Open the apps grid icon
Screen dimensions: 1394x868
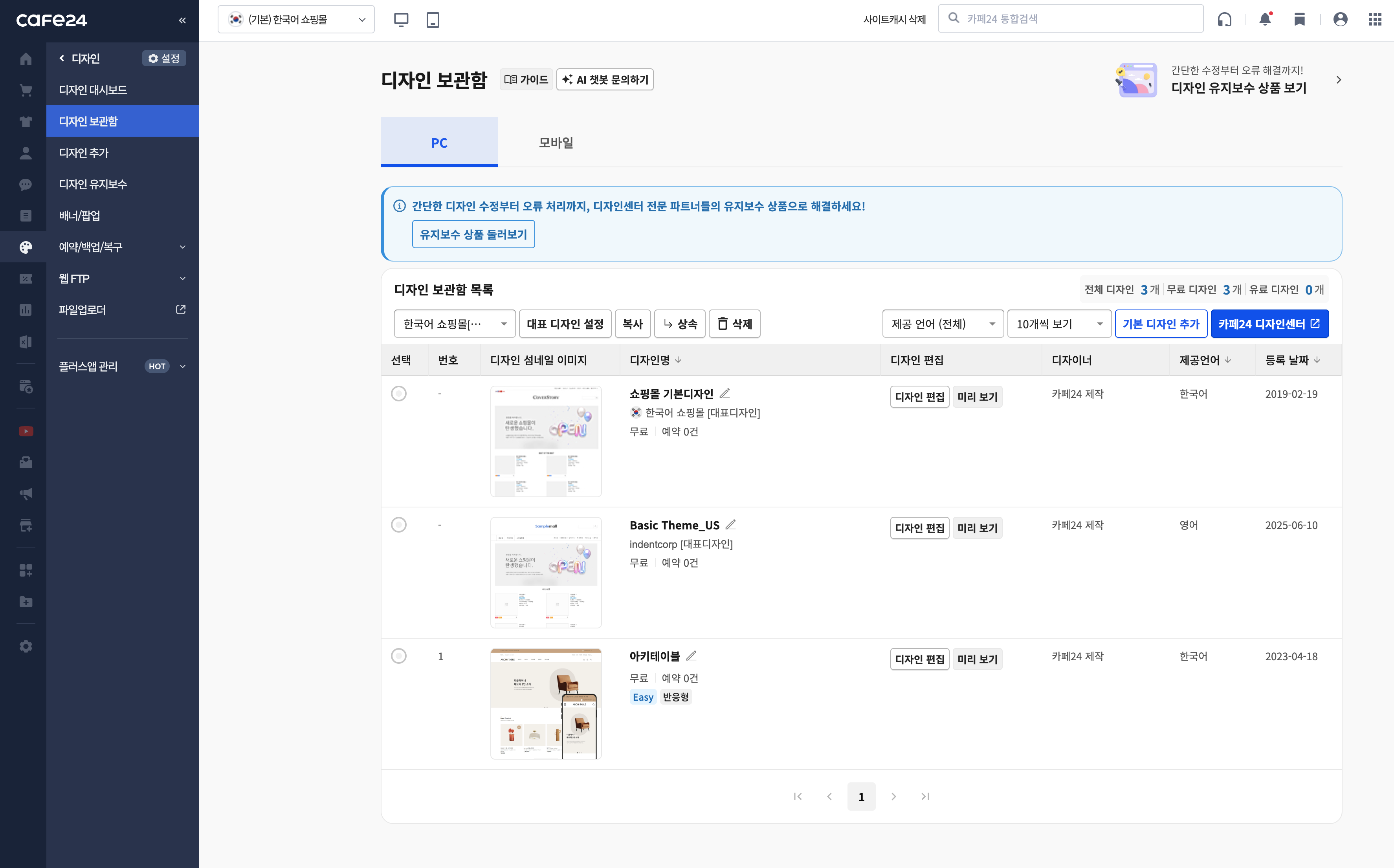[1374, 20]
